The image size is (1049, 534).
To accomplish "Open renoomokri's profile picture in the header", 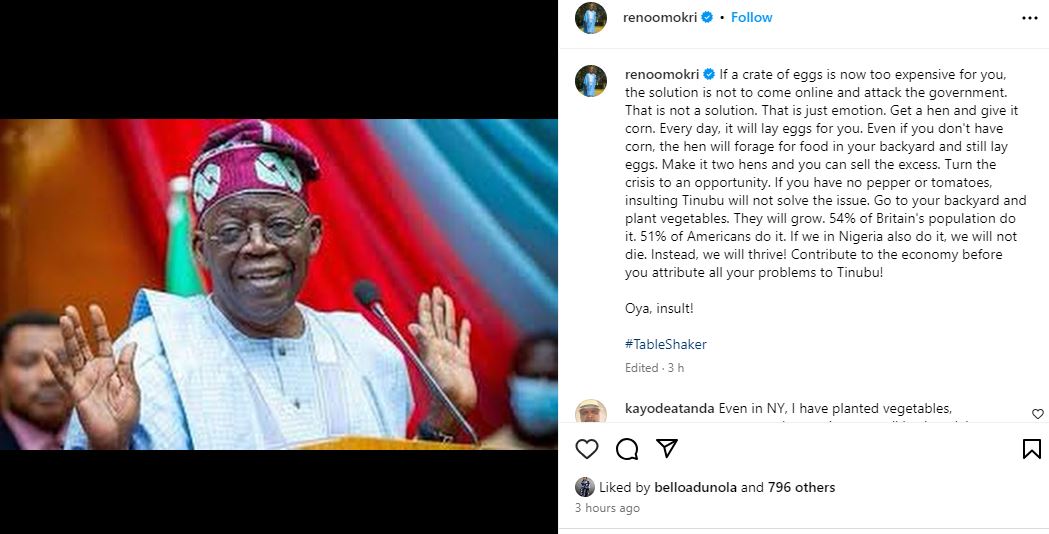I will (591, 18).
